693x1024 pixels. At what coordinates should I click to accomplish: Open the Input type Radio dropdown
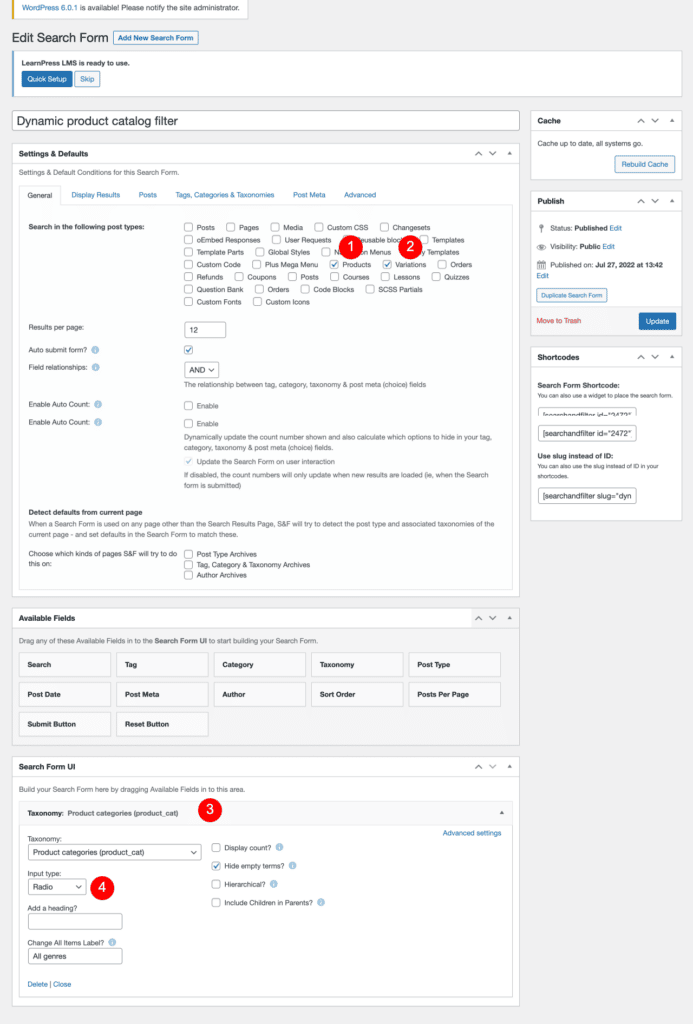[x=57, y=886]
